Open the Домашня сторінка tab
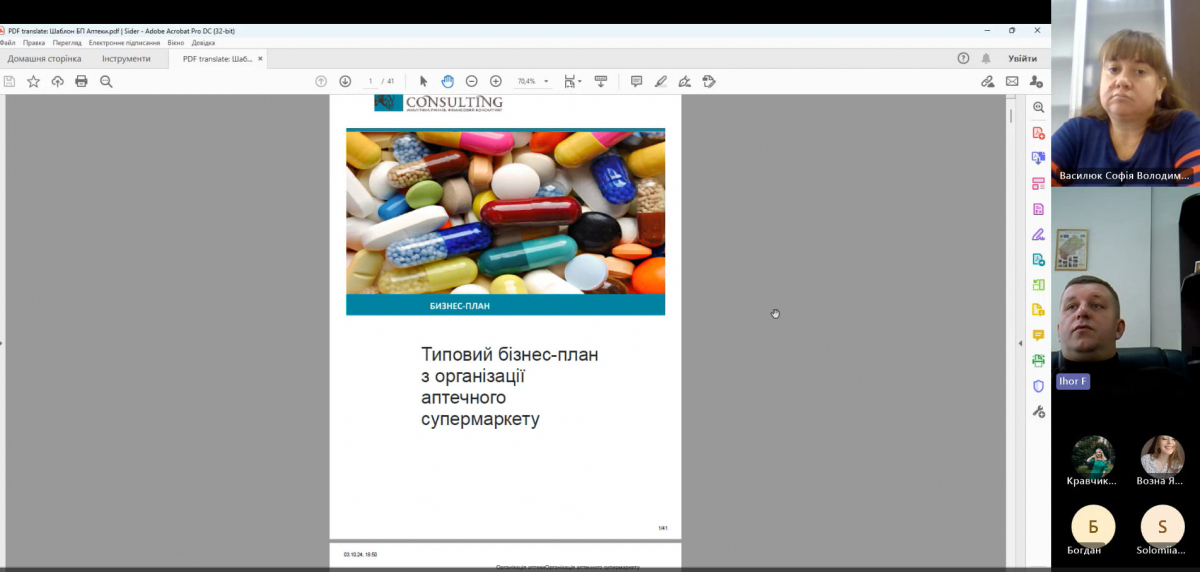The image size is (1200, 572). pyautogui.click(x=44, y=59)
